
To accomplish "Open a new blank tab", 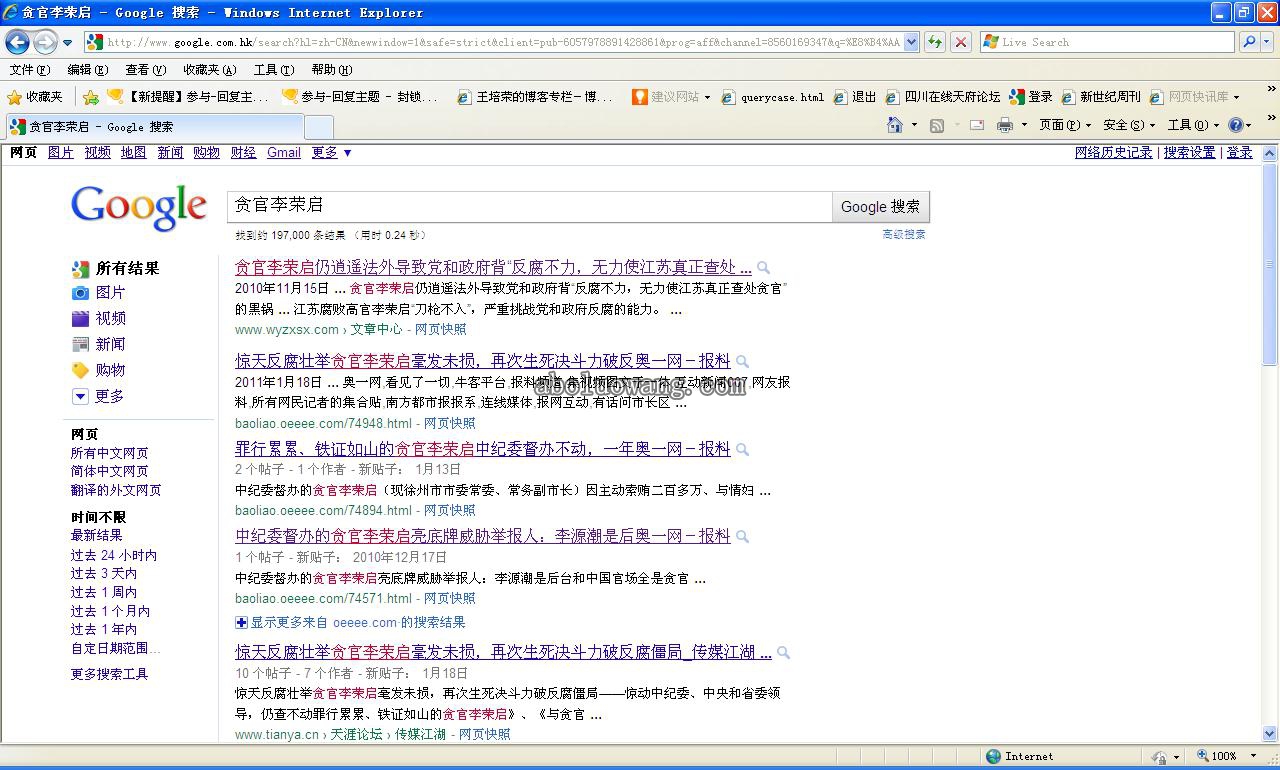I will pos(318,127).
